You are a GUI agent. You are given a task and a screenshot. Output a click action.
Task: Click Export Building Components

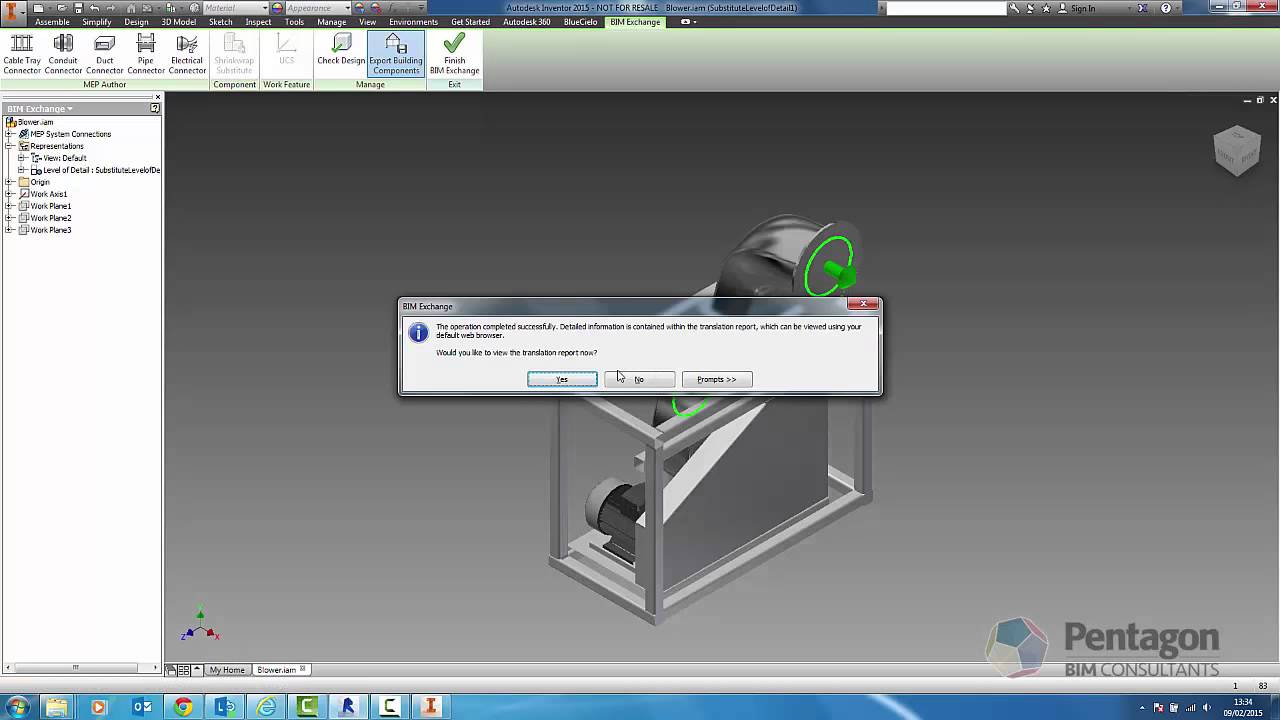coord(395,54)
